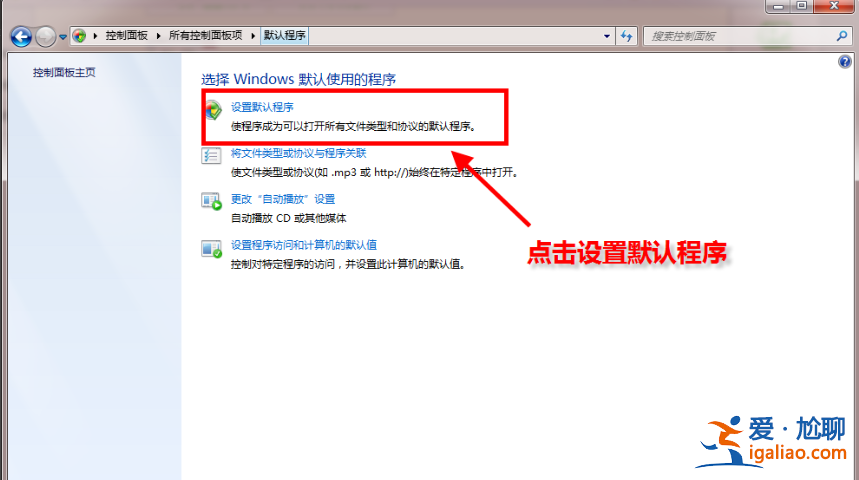
Task: Maximize the Control Panel window
Action: (x=802, y=5)
